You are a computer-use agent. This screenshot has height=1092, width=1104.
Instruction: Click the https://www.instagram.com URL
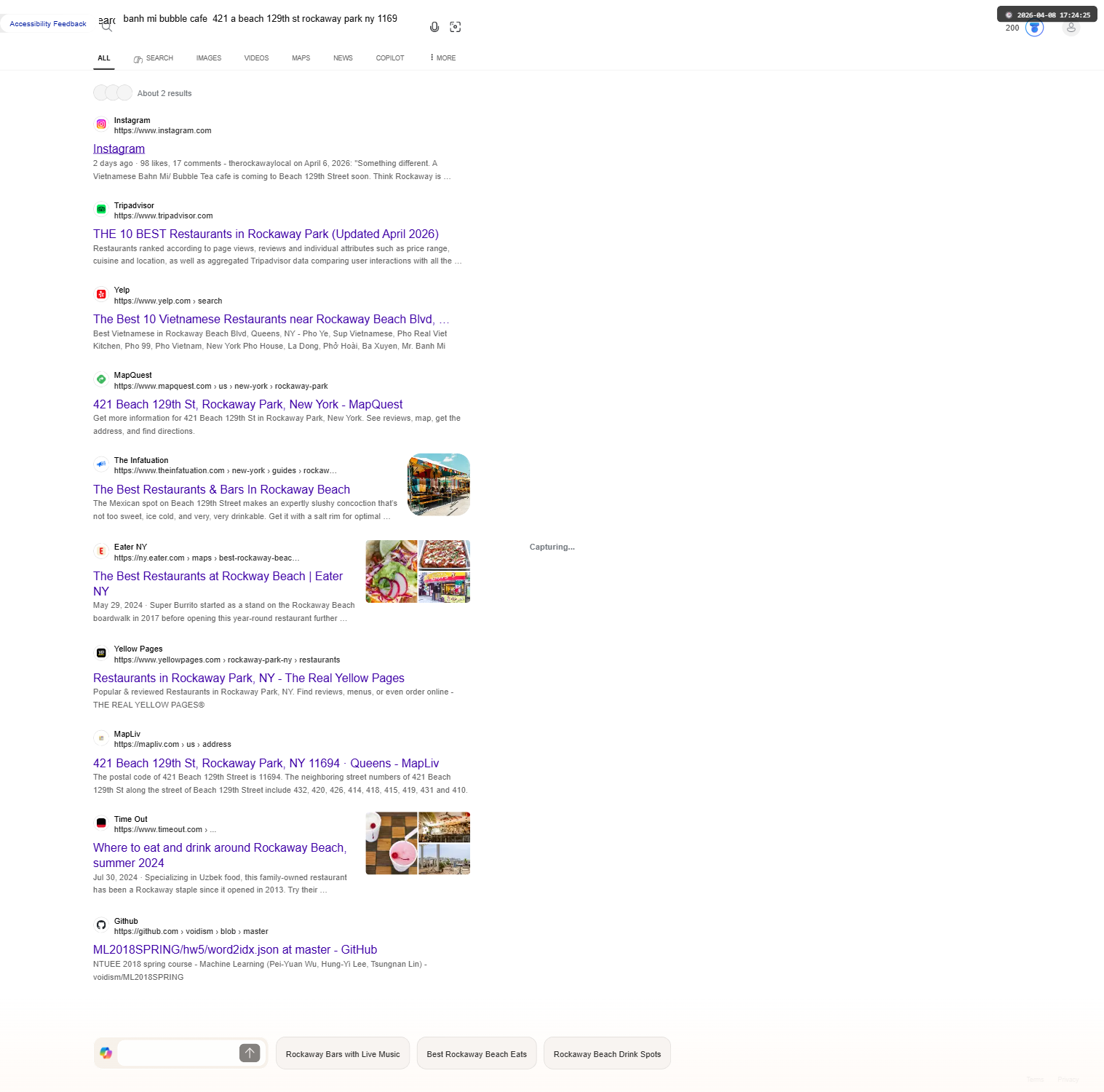click(162, 131)
